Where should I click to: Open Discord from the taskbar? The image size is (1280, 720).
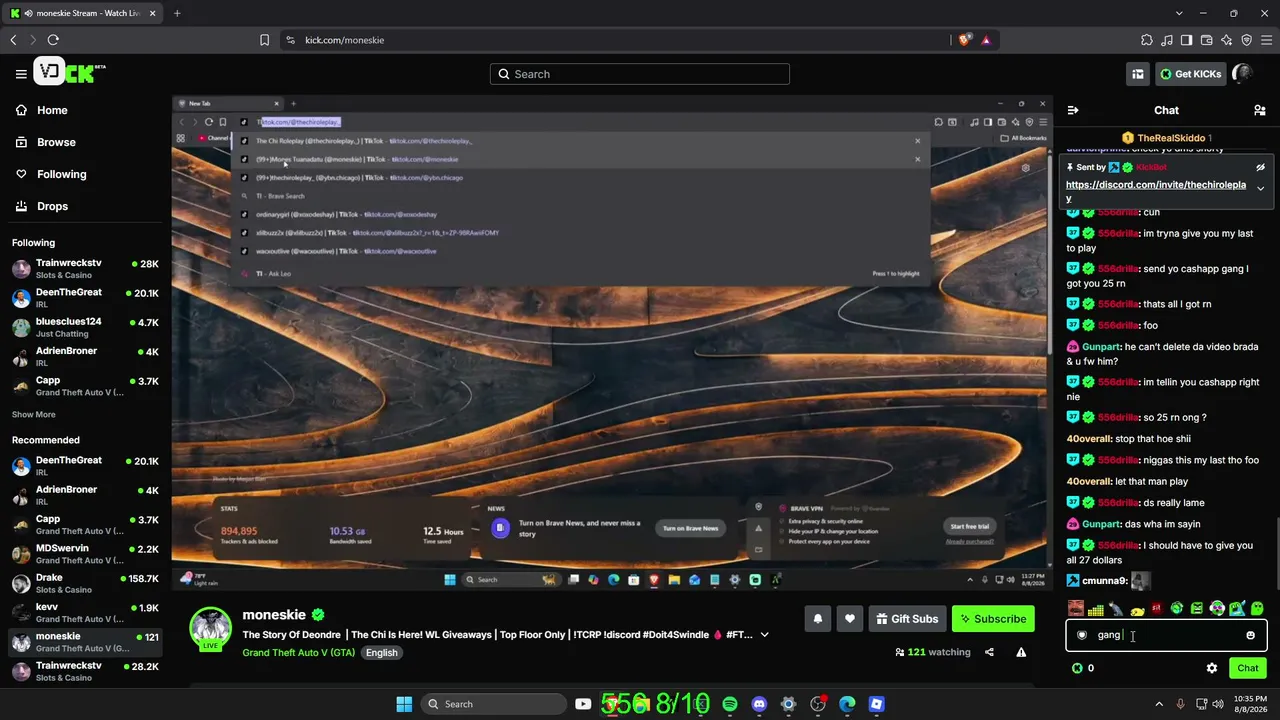[759, 704]
